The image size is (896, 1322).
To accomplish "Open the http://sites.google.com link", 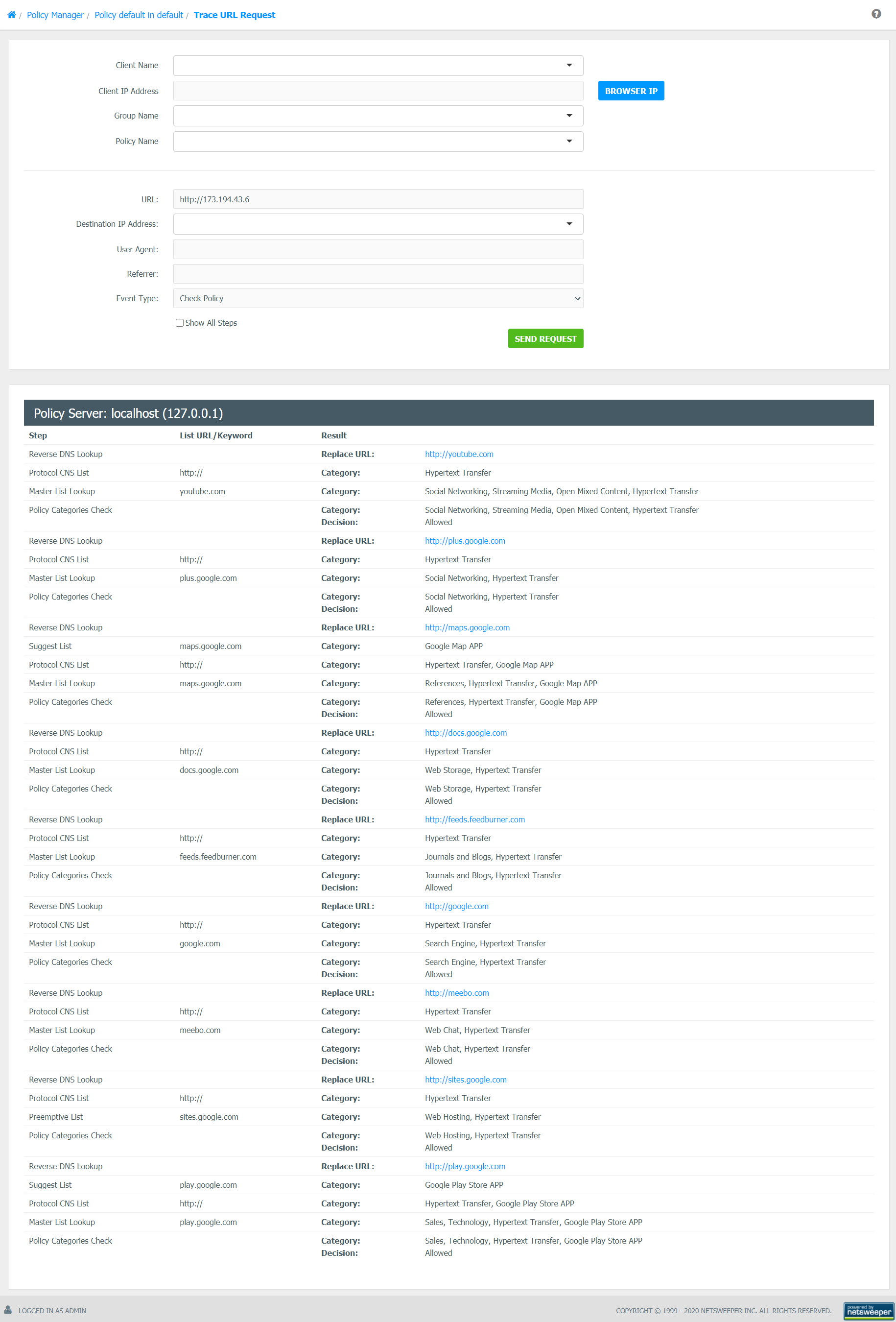I will 466,1079.
